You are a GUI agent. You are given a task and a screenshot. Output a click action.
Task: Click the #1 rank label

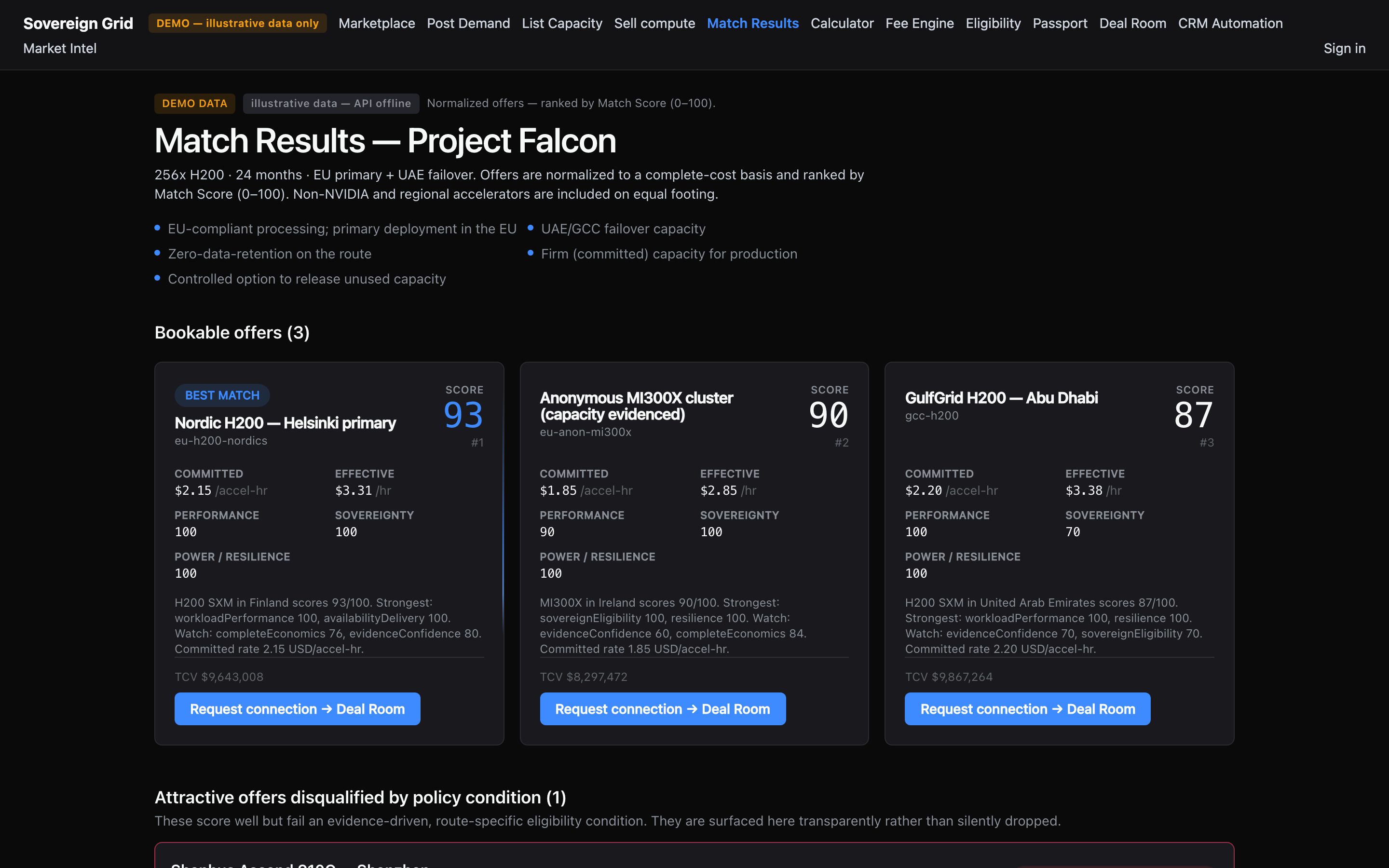(x=477, y=443)
